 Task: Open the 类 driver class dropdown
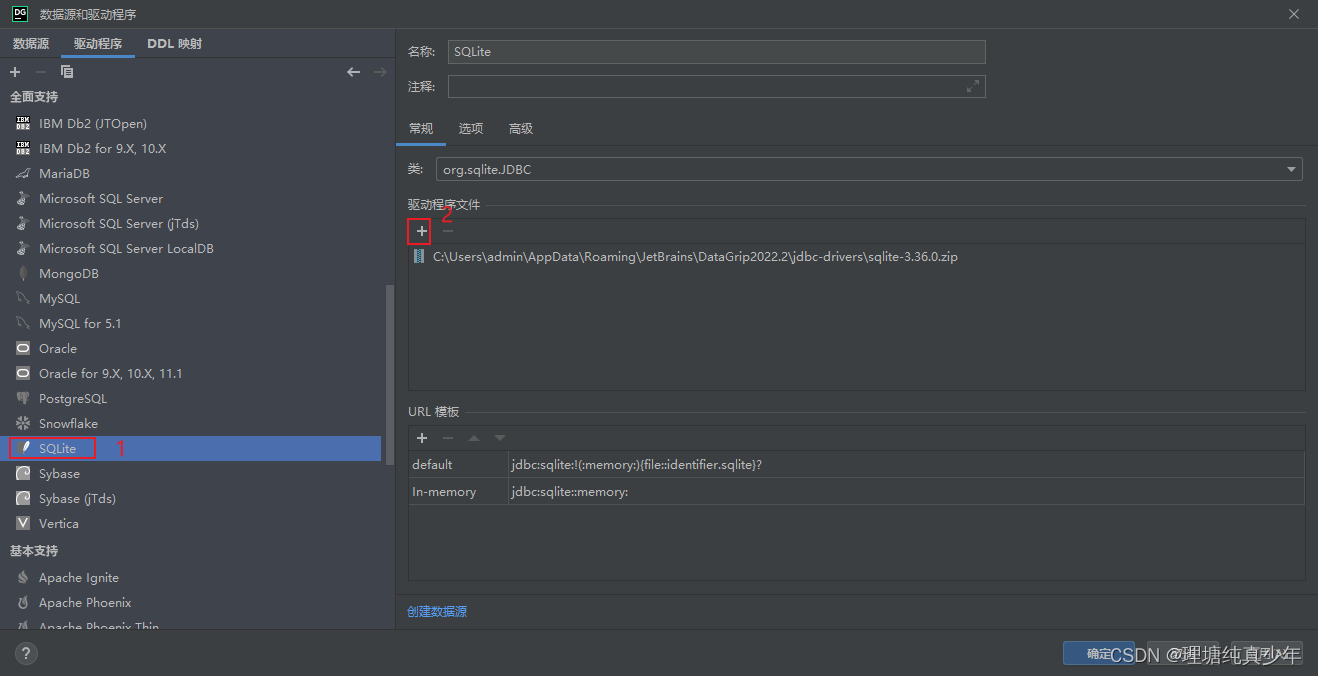point(1291,169)
